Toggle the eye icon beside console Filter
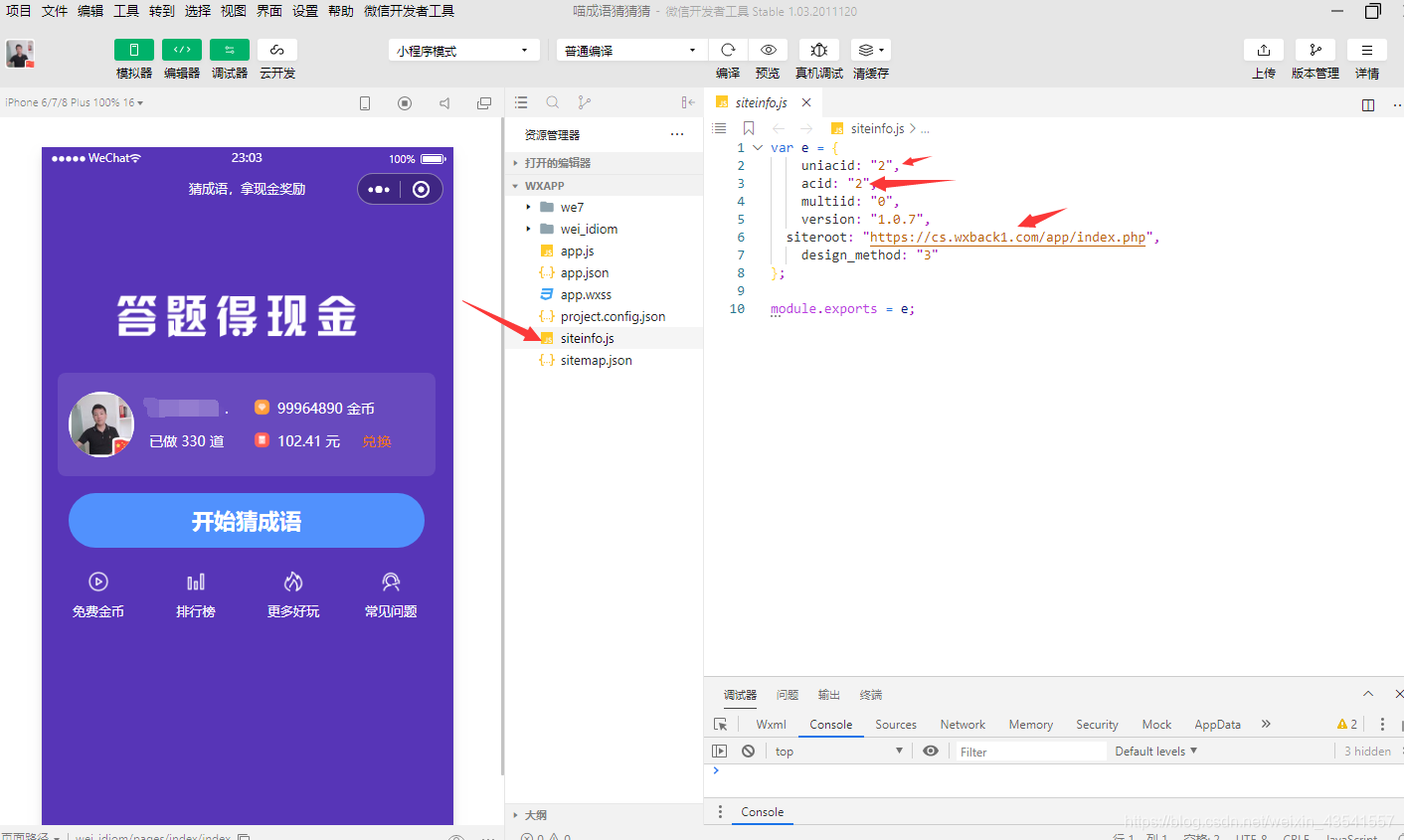This screenshot has height=840, width=1404. (x=931, y=751)
